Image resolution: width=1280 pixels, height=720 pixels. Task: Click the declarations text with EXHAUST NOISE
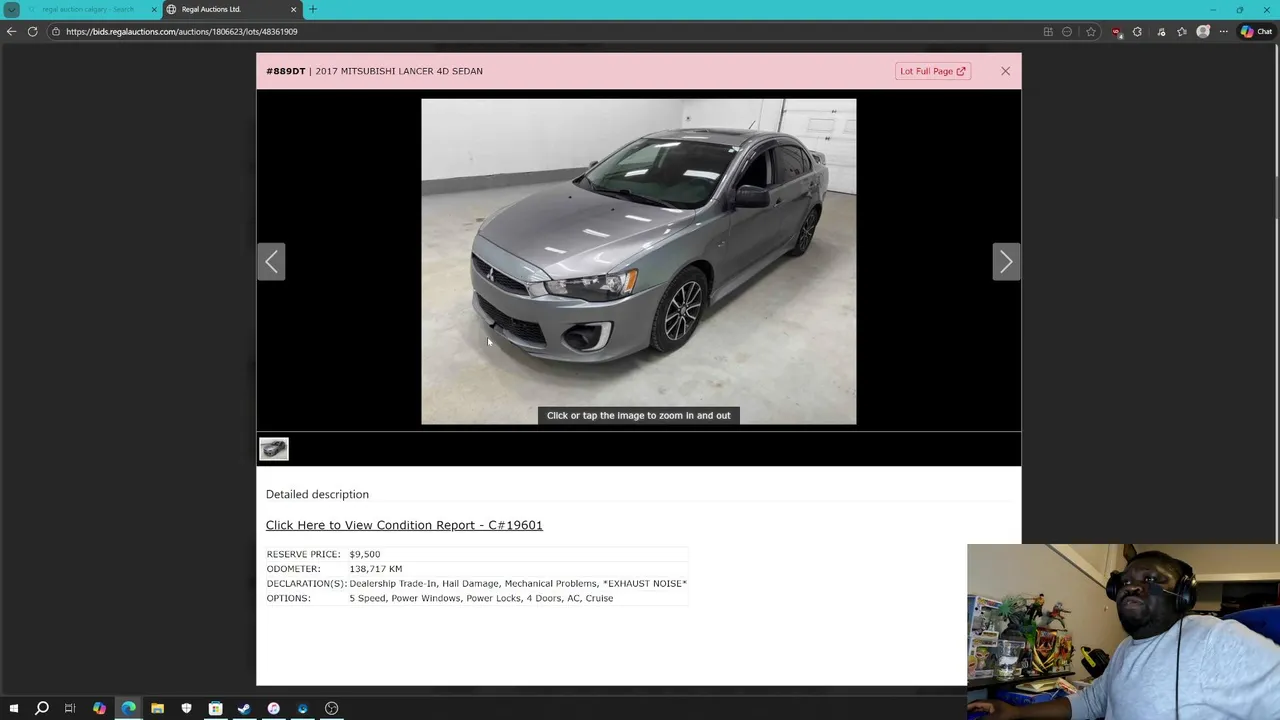point(518,583)
